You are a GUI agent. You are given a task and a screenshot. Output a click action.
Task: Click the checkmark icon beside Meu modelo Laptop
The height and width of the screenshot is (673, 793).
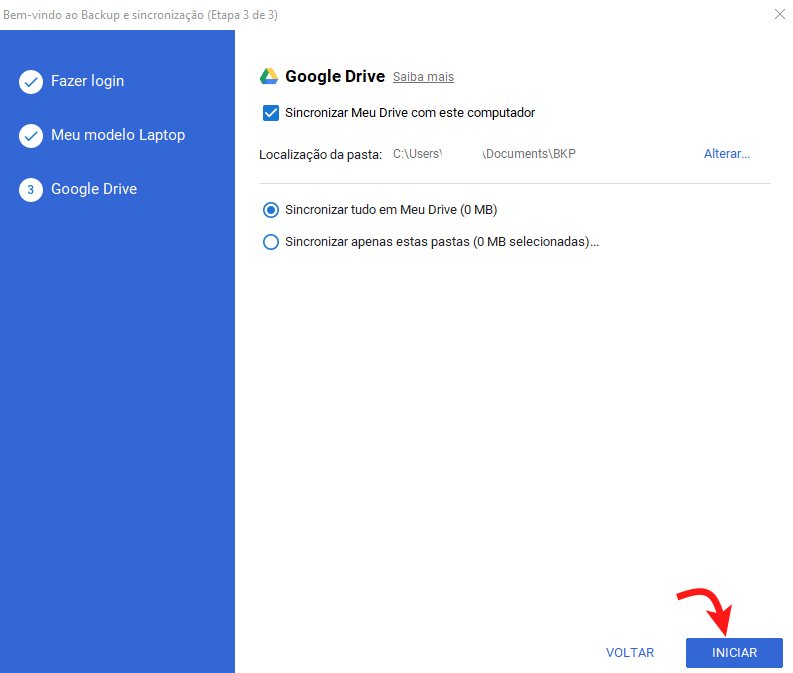[x=31, y=136]
